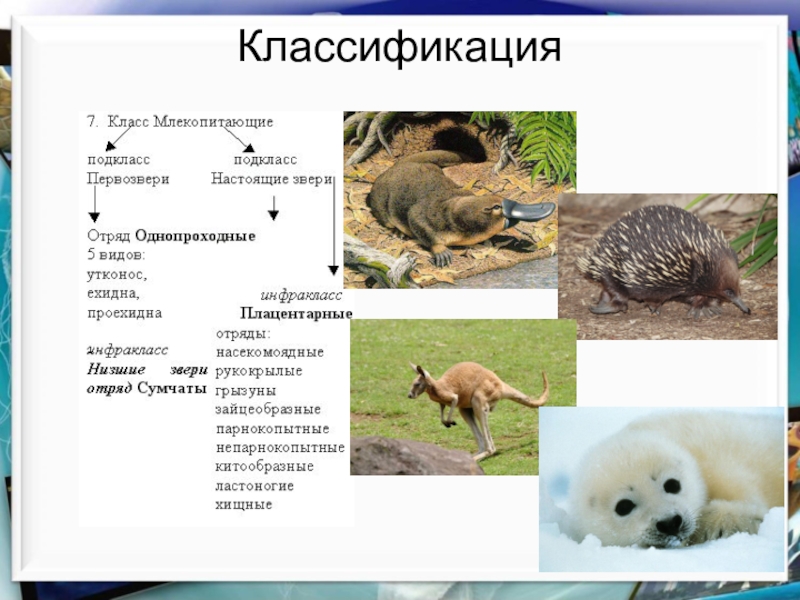Screen dimensions: 800x600
Task: Click the list item "китообразные"
Action: pyautogui.click(x=264, y=467)
